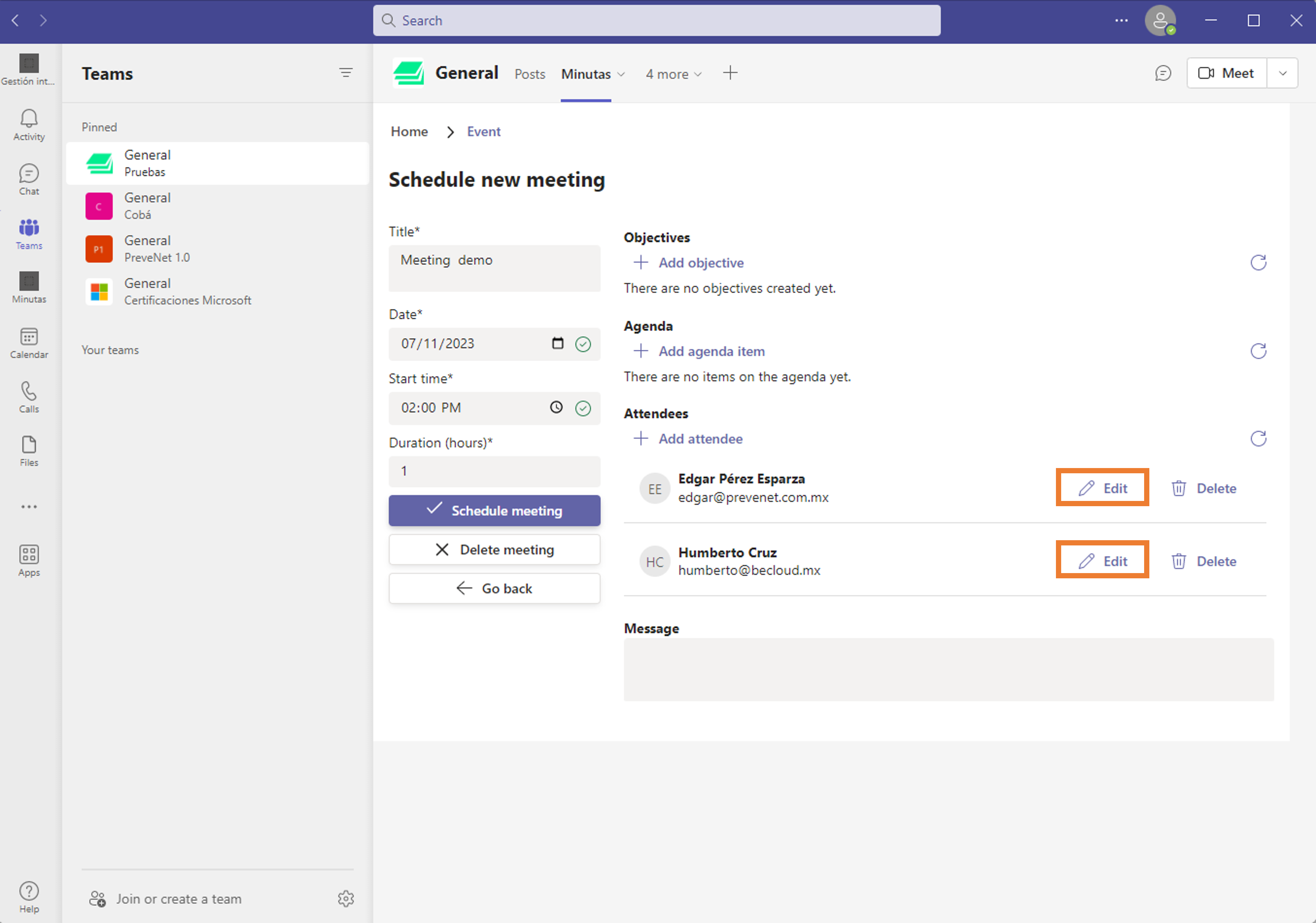Select the Teams icon in sidebar
This screenshot has width=1316, height=923.
[x=29, y=234]
